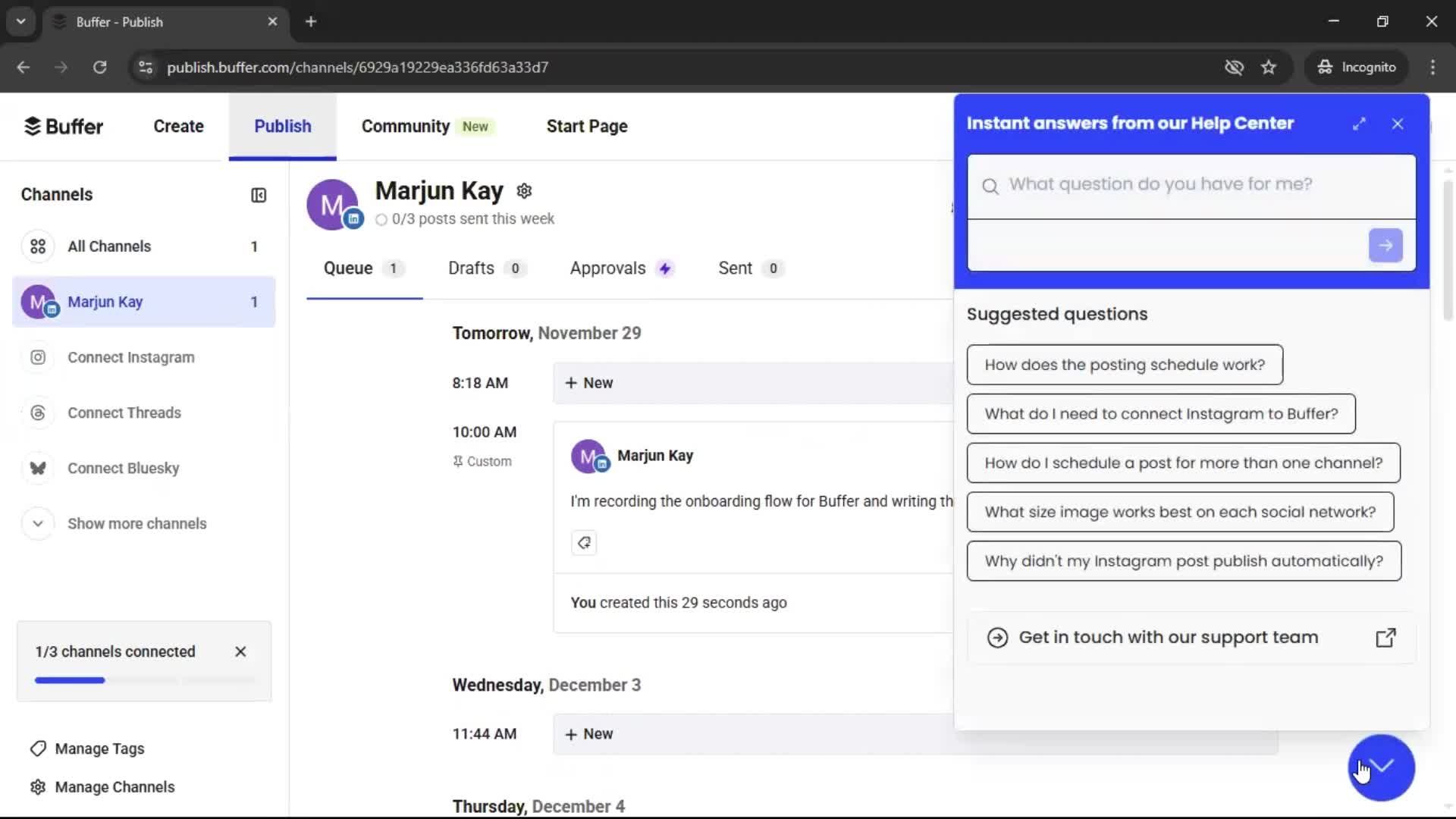Viewport: 1456px width, 819px height.
Task: Click the channels connected progress bar
Action: [144, 679]
